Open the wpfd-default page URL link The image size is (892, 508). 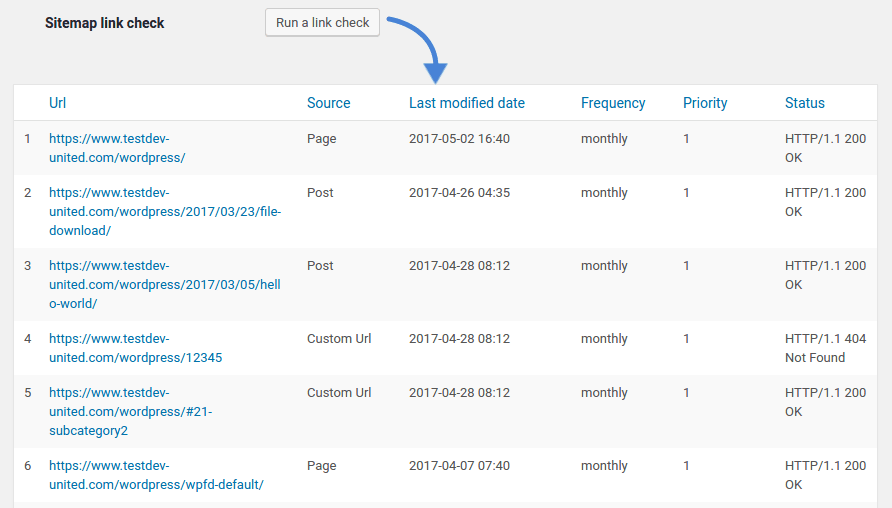[156, 475]
